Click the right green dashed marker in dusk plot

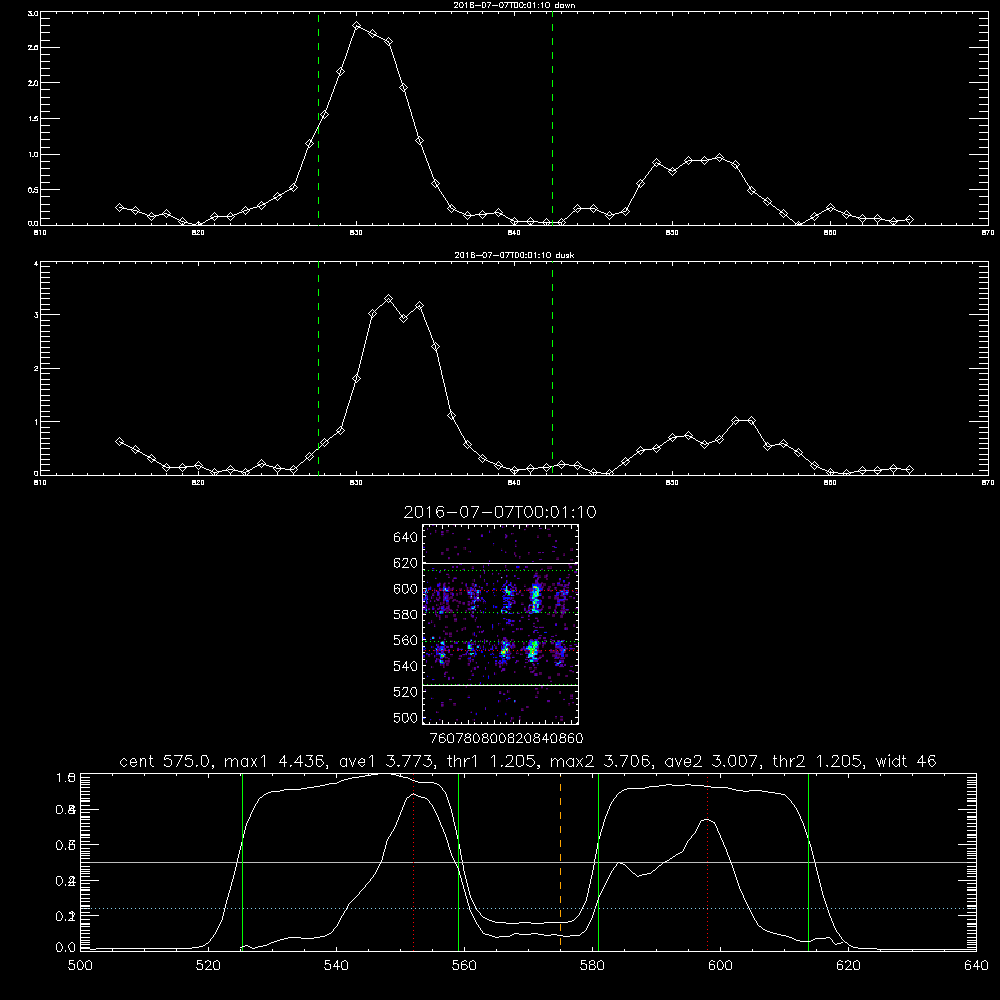coord(552,369)
